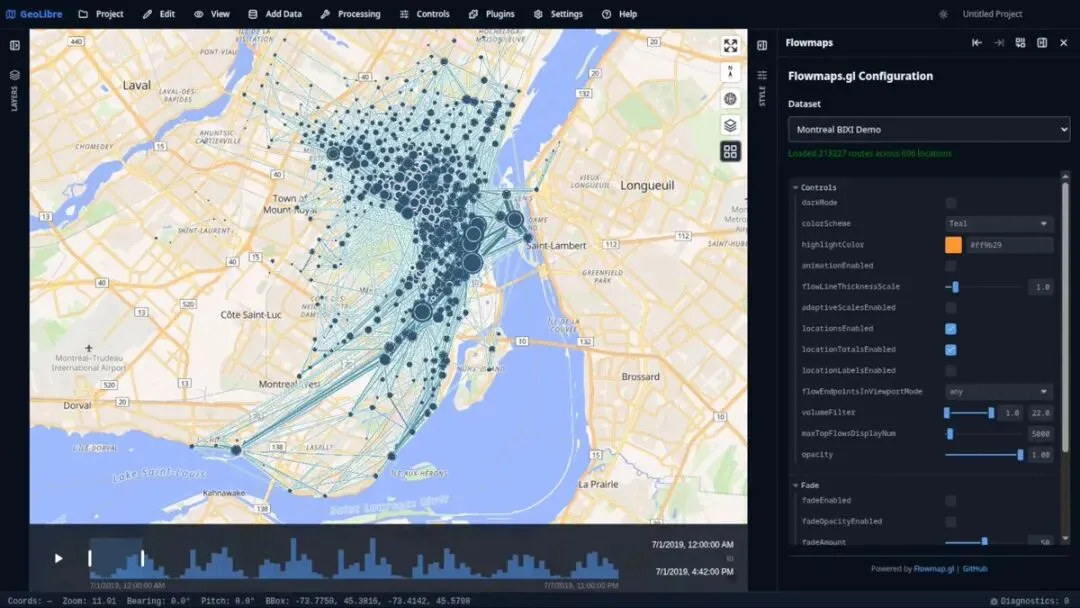
Task: Open the Style sliders icon
Action: tap(762, 75)
